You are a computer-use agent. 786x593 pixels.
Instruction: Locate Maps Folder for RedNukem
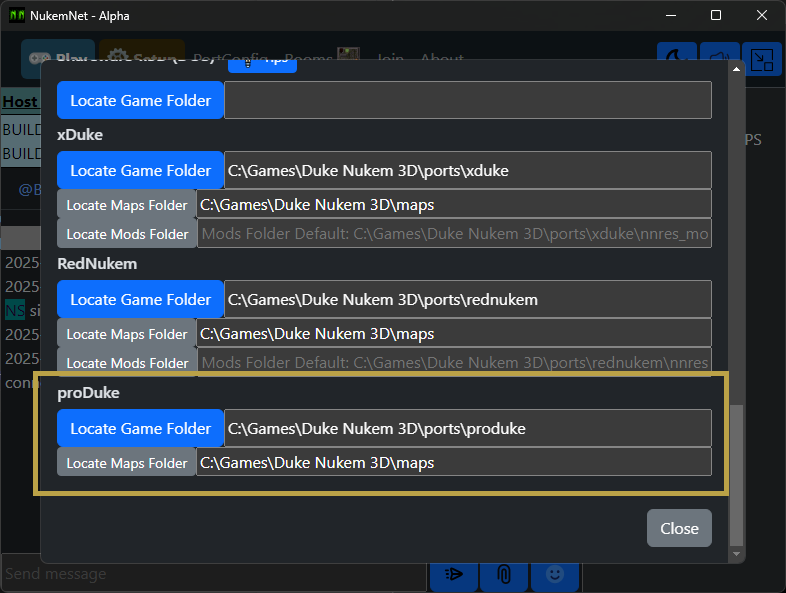coord(126,334)
